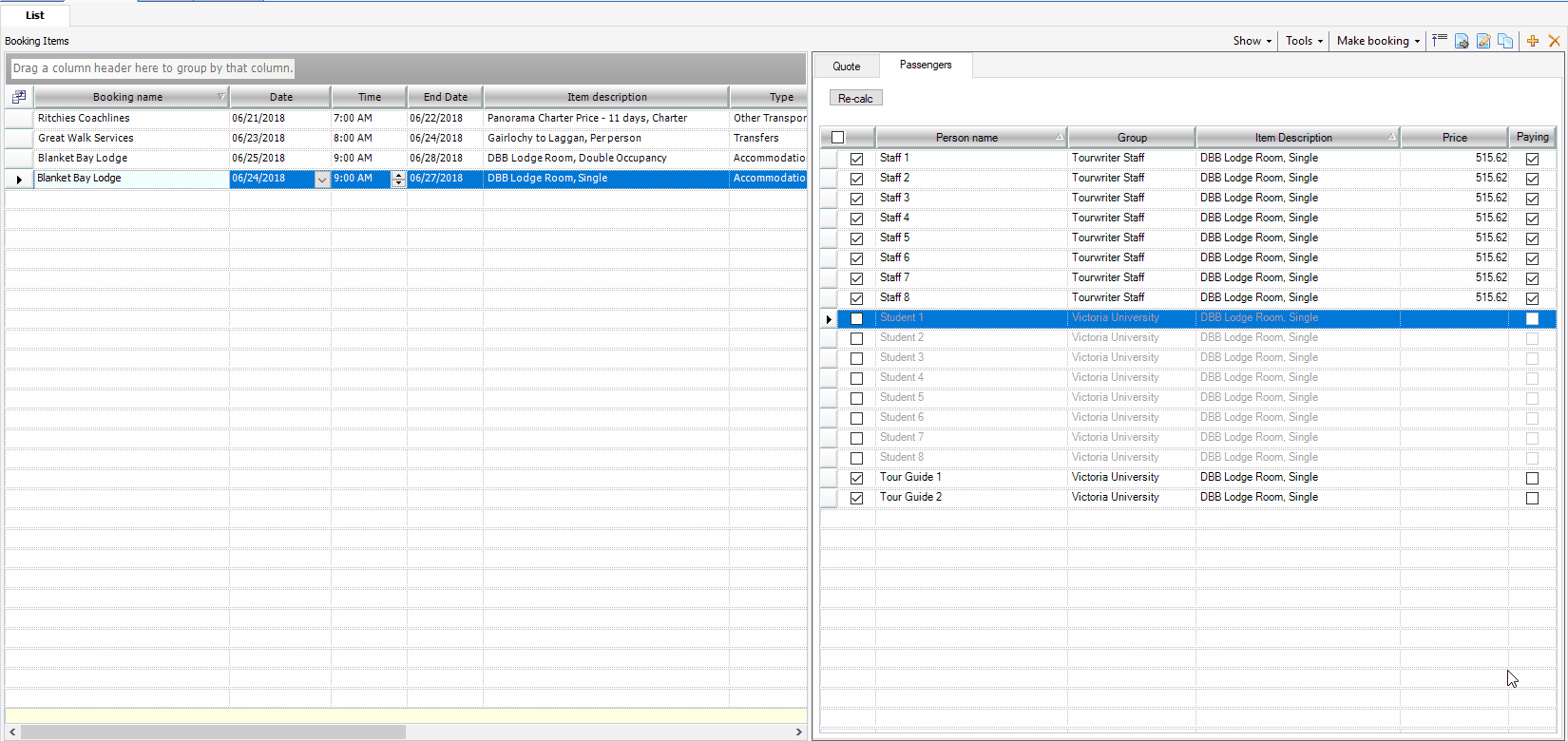
Task: Click the page with arrow toolbar icon
Action: (x=1462, y=41)
